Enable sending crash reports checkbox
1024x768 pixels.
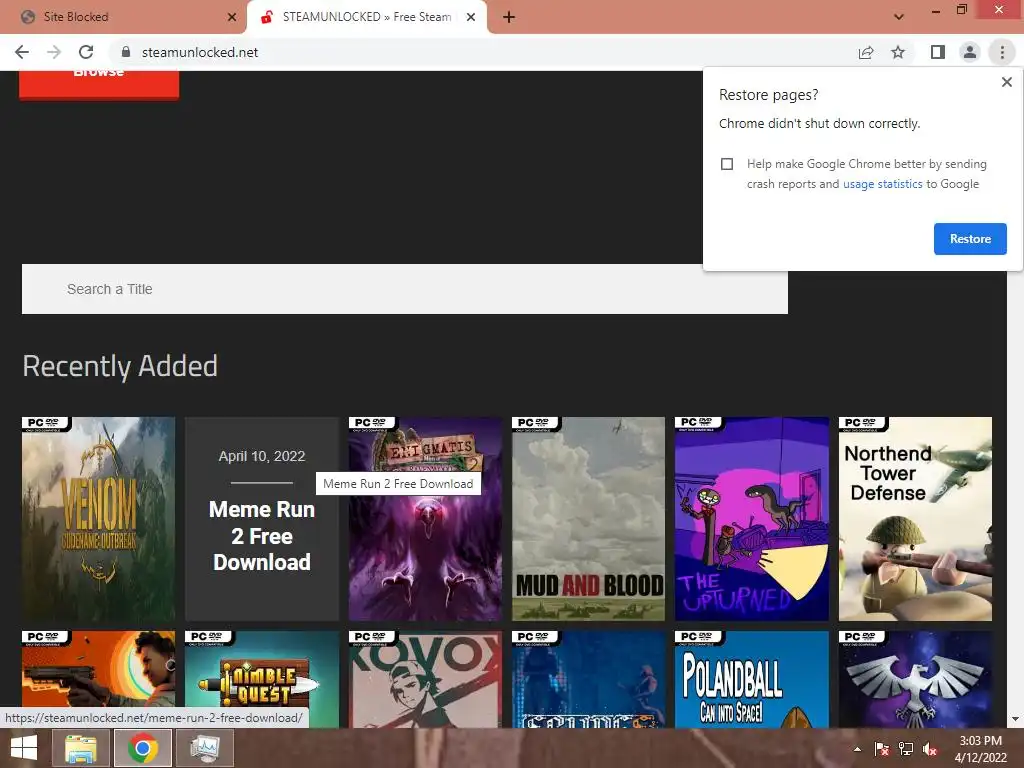727,164
